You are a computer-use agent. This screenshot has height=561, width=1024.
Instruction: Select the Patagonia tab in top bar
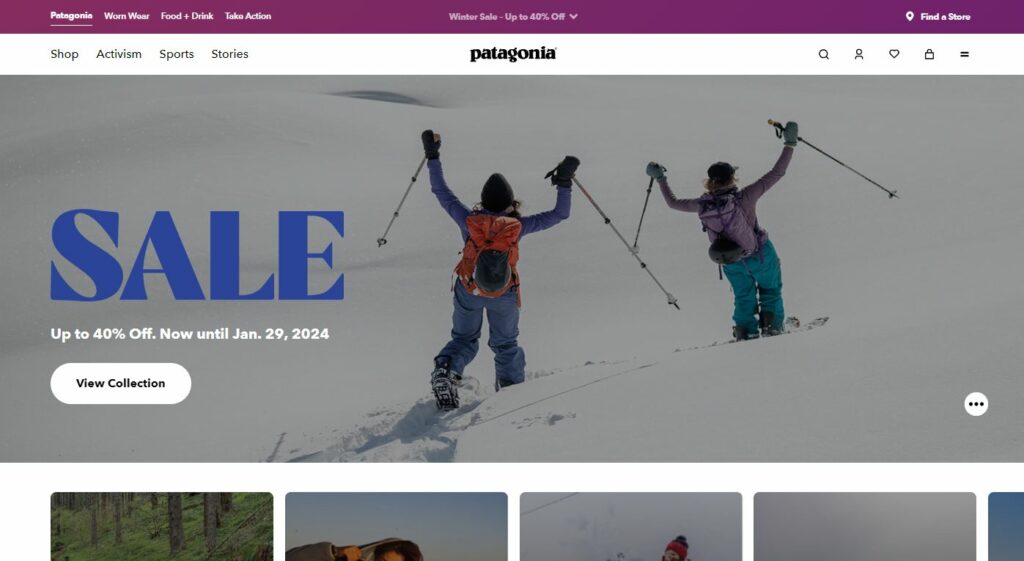pos(71,16)
